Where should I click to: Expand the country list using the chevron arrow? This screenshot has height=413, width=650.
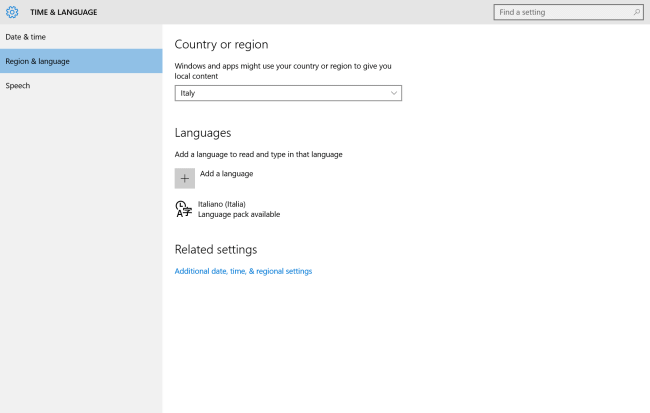tap(393, 93)
